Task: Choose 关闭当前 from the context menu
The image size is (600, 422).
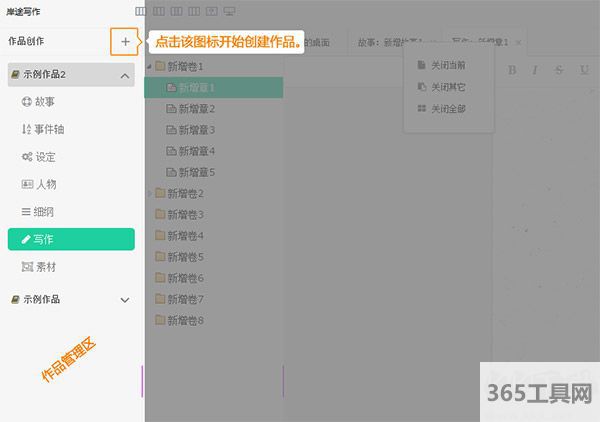Action: [x=447, y=65]
